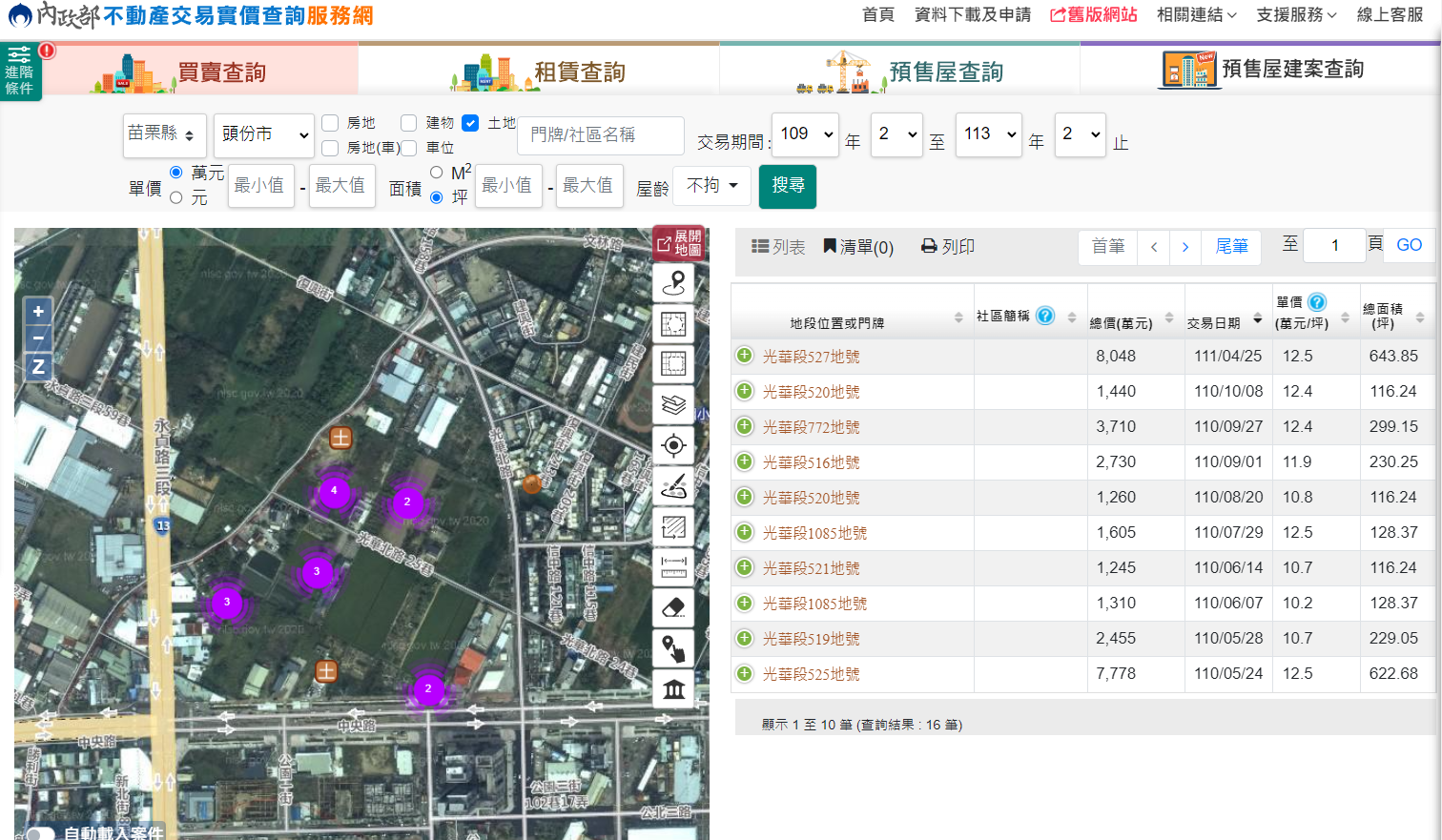Select the location pin radius tool
Image resolution: width=1442 pixels, height=840 pixels.
[673, 283]
